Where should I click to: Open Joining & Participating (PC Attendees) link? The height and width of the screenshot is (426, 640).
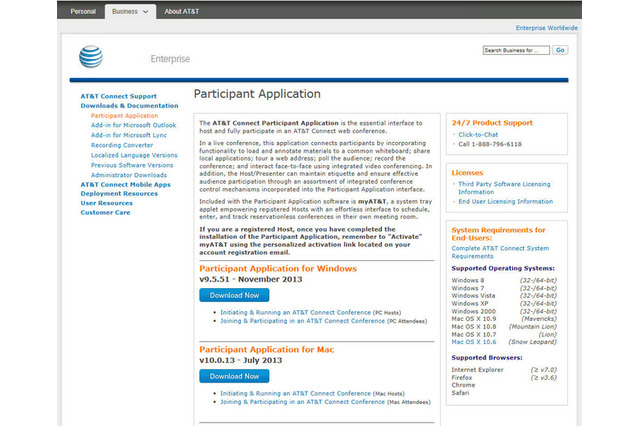(302, 321)
